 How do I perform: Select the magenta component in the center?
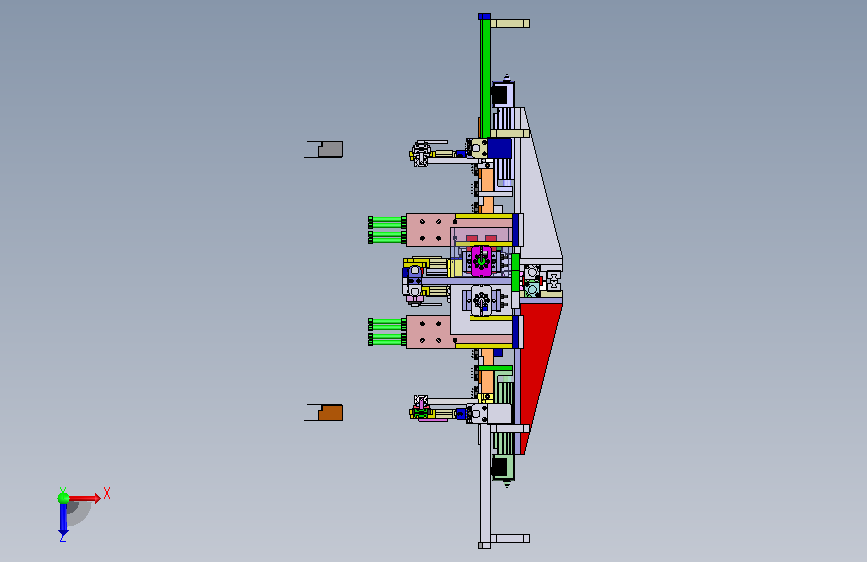[480, 261]
